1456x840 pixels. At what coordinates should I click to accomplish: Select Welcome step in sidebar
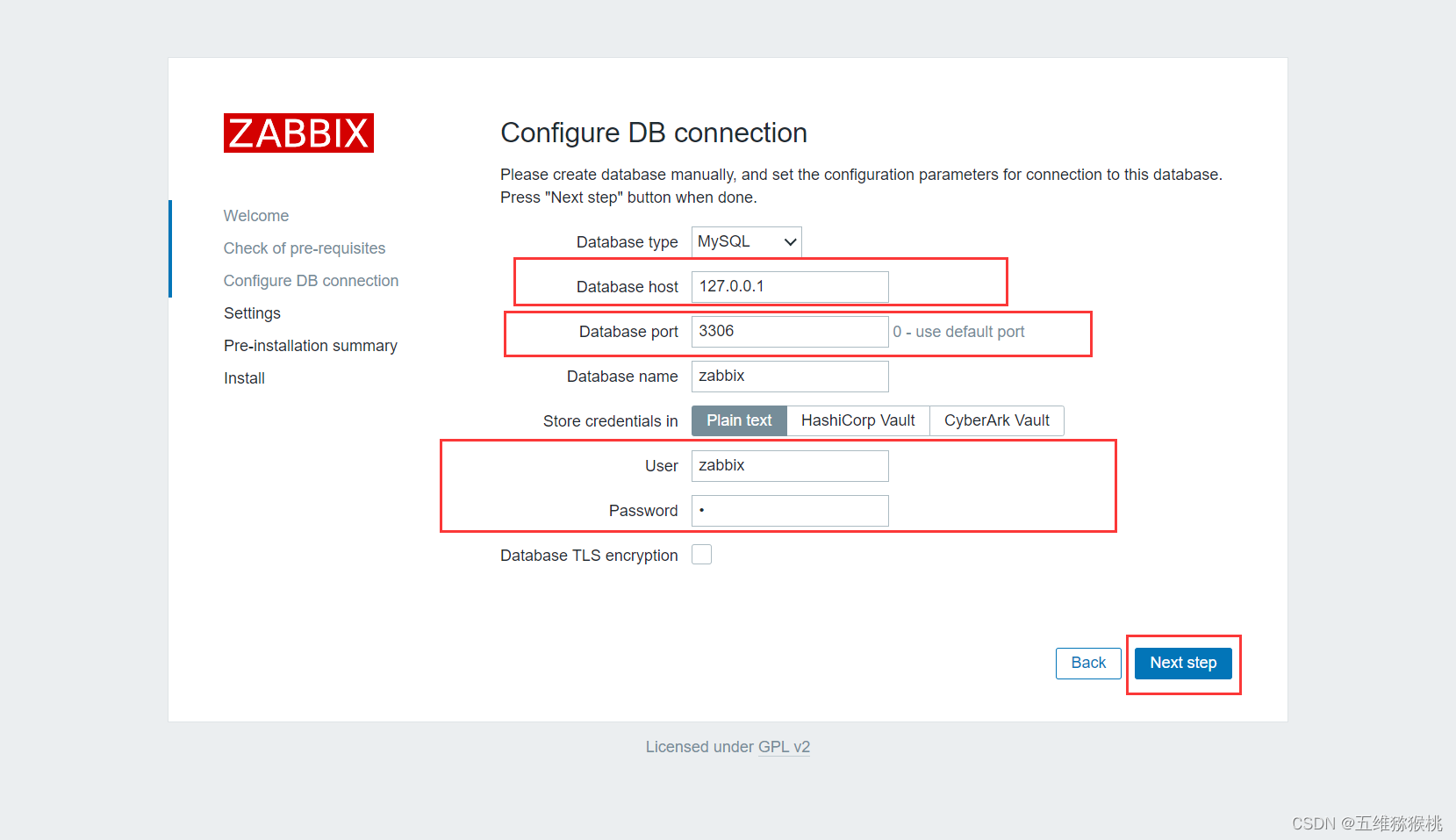(x=256, y=216)
